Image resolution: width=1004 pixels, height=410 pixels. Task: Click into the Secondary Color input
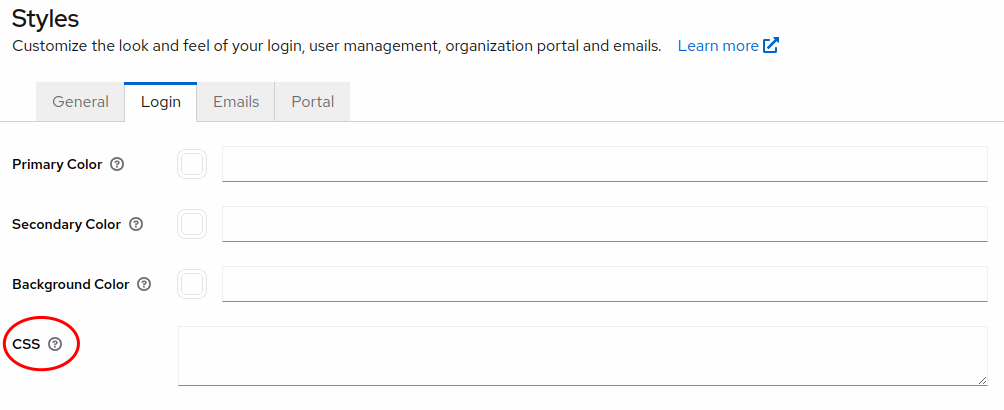point(604,224)
